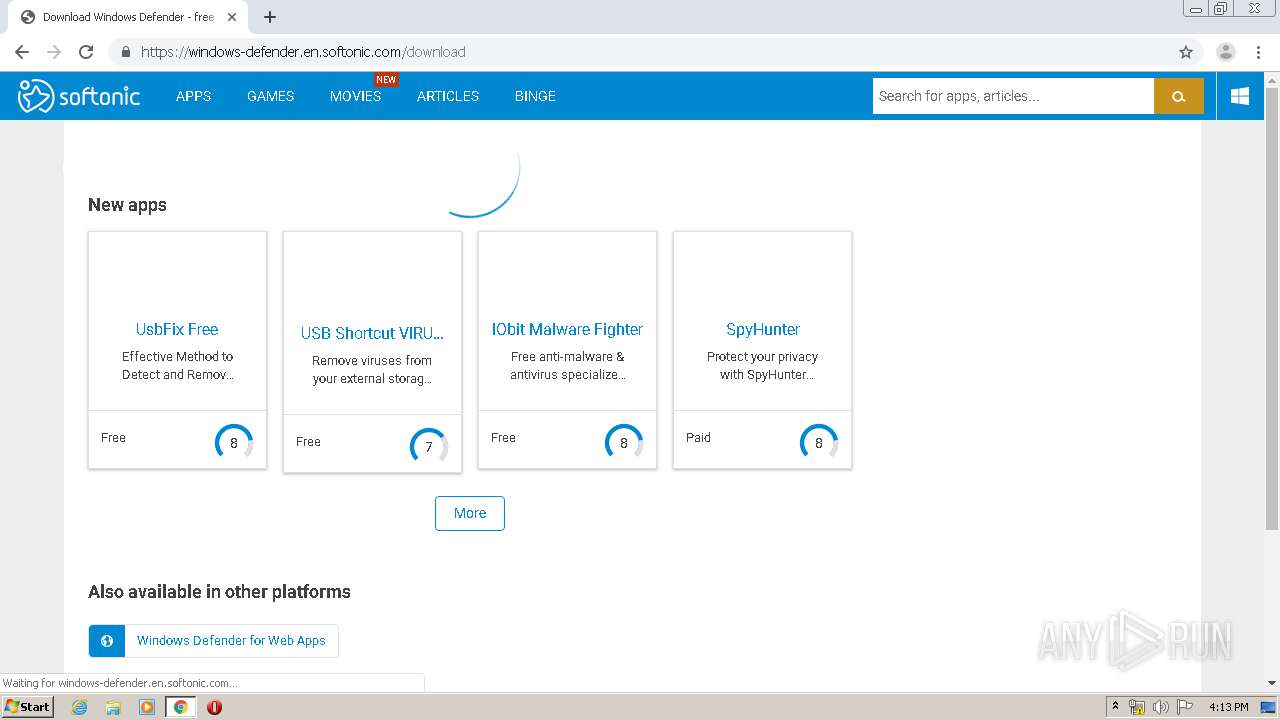Click the scrollbar down arrow
Screen dimensions: 1280x720
pyautogui.click(x=1272, y=683)
